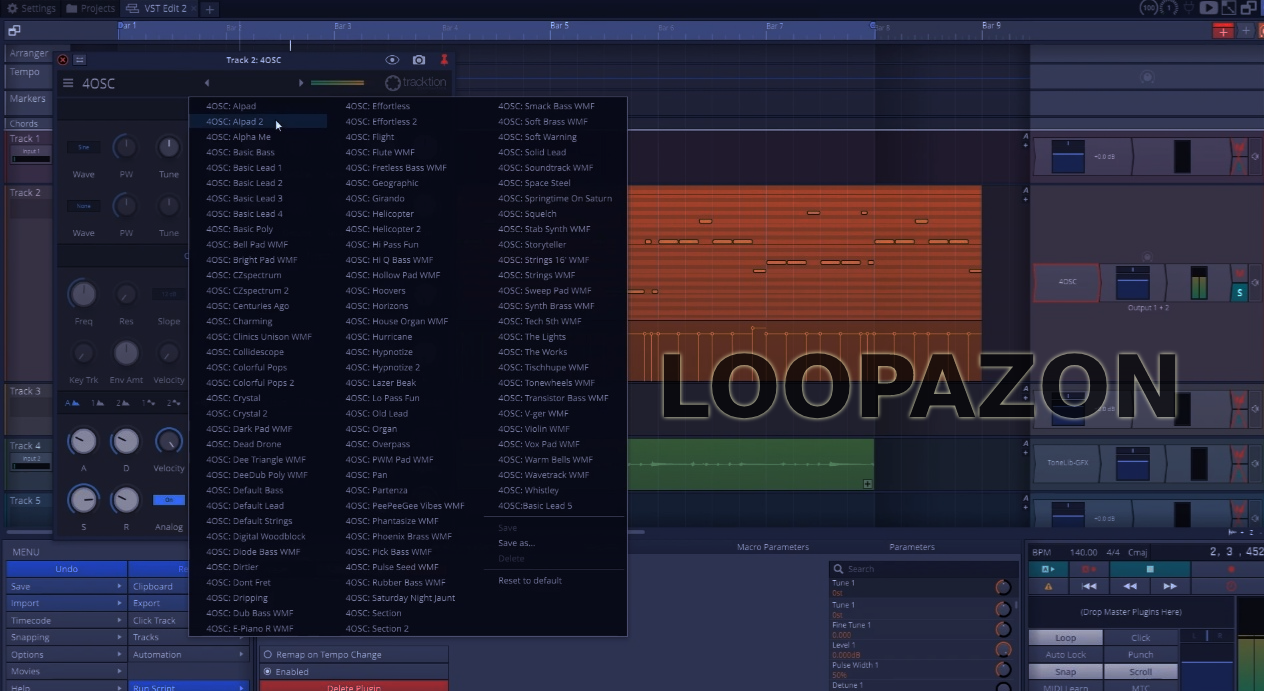
Task: Toggle the Loop button
Action: [x=1065, y=638]
